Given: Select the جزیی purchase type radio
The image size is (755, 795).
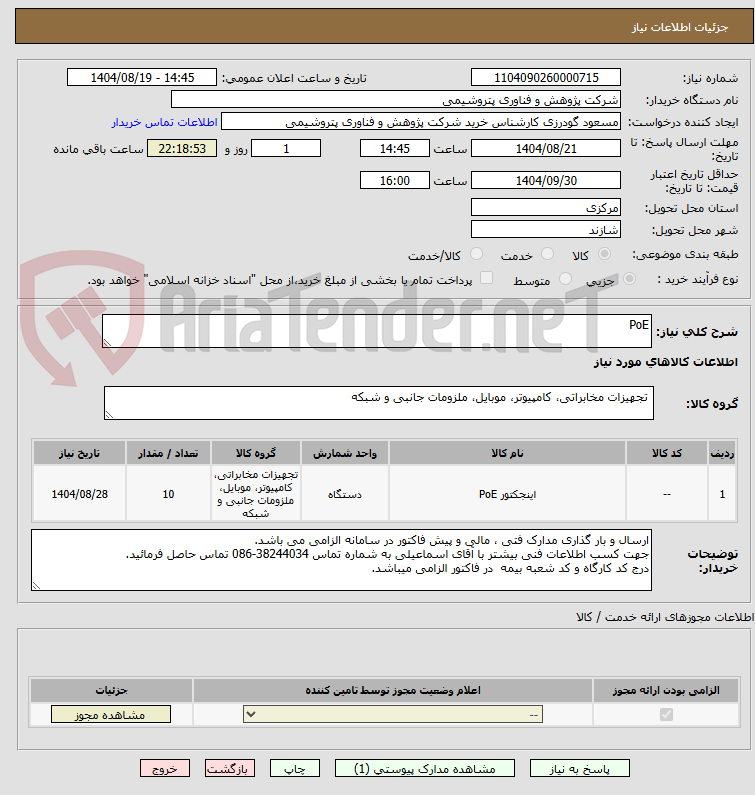Looking at the screenshot, I should [x=629, y=279].
